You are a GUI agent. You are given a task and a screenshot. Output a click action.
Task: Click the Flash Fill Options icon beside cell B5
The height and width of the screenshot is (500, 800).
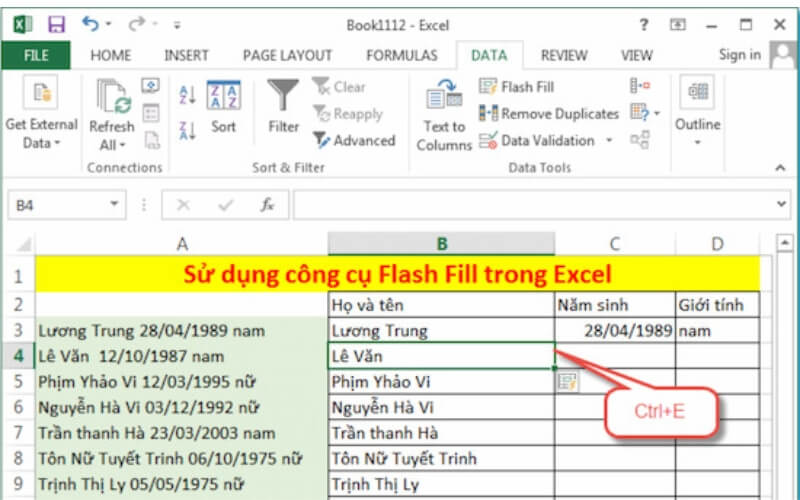pos(567,382)
